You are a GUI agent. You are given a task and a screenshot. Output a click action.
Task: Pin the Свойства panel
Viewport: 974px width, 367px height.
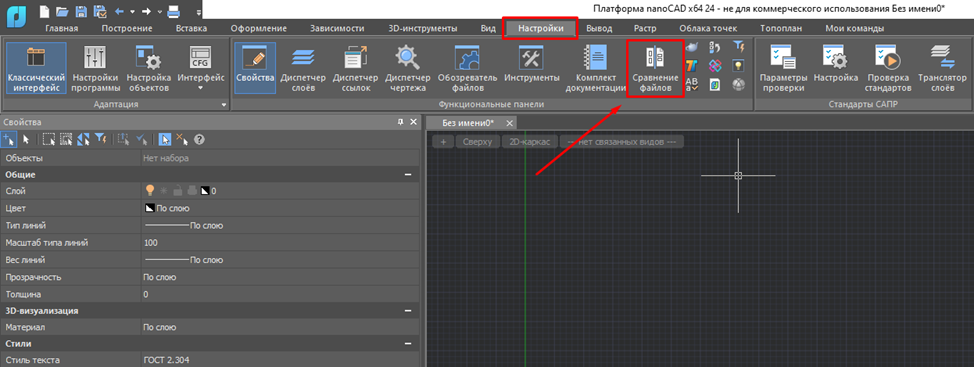401,122
